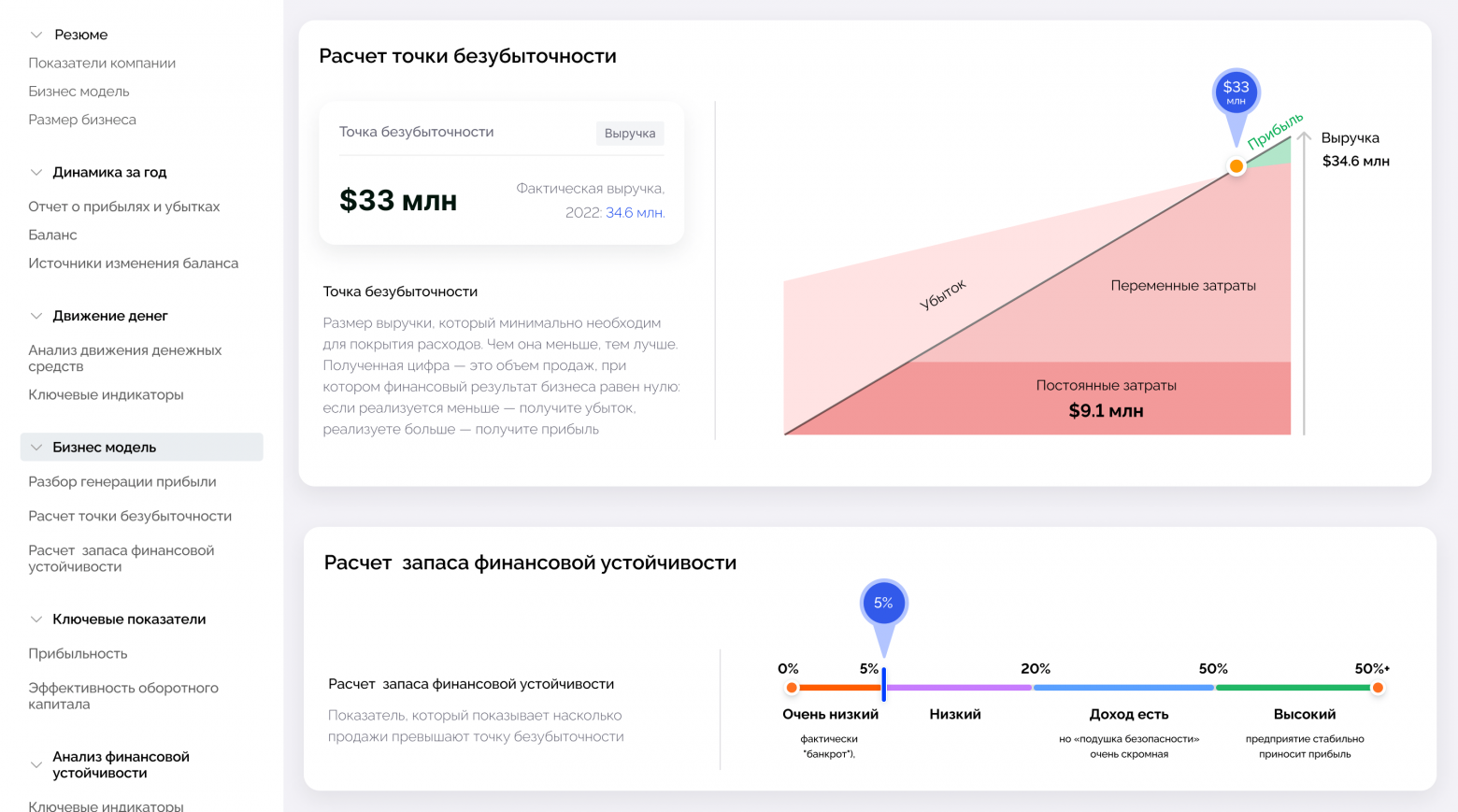This screenshot has height=812, width=1458.
Task: Open Показатели компании in sidebar
Action: [102, 63]
